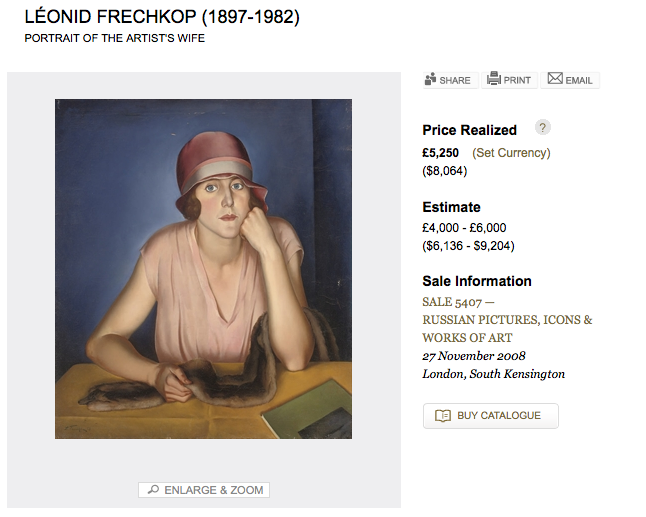Click the SHARE label
Viewport: 646px width, 517px height.
(x=455, y=80)
